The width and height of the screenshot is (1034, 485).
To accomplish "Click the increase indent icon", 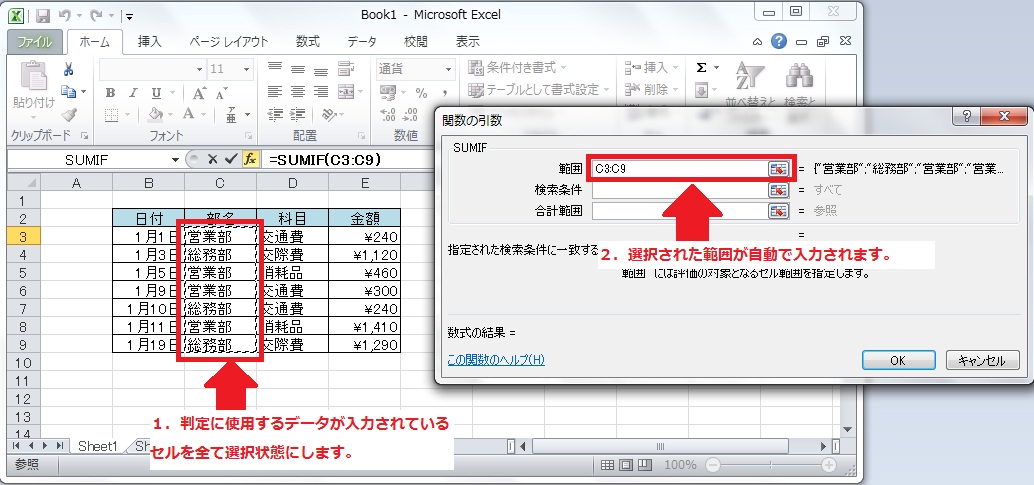I will 298,114.
